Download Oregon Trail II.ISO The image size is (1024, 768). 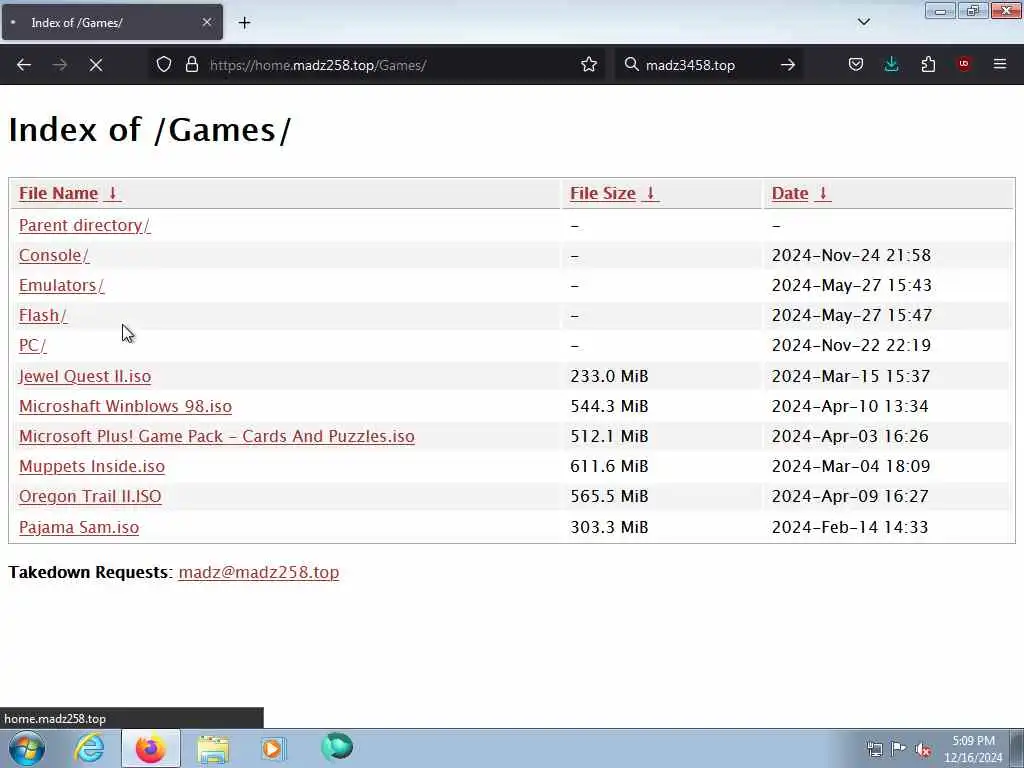tap(90, 496)
